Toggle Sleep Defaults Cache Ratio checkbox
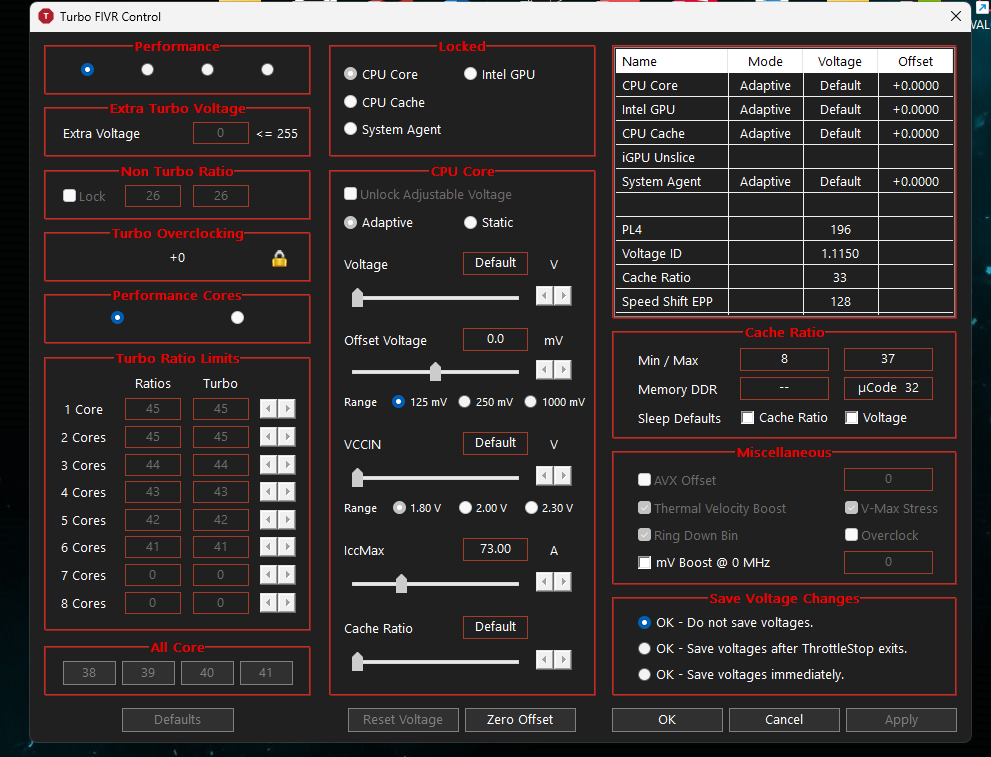This screenshot has height=757, width=991. click(748, 418)
